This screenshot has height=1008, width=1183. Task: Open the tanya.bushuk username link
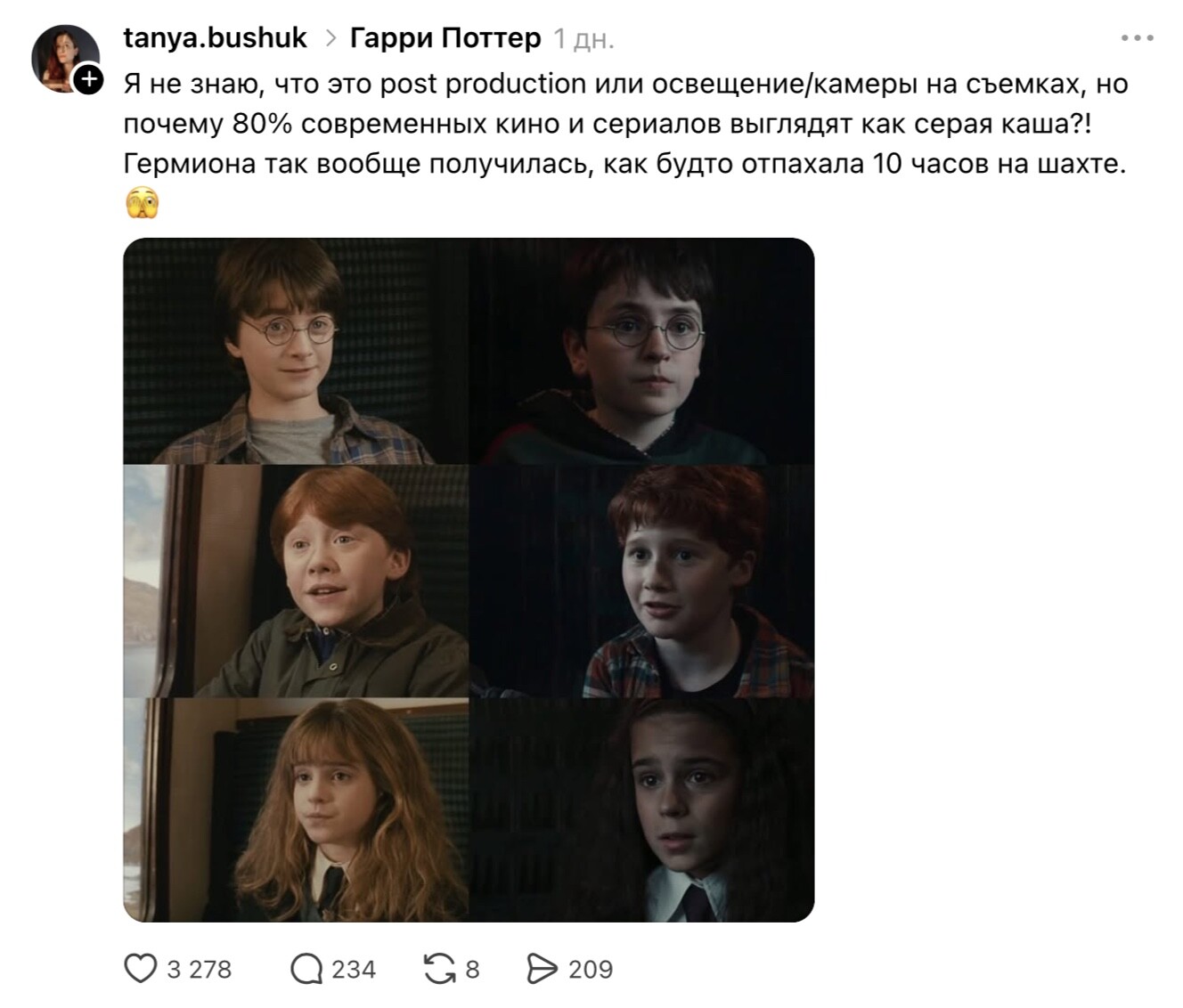coord(215,38)
